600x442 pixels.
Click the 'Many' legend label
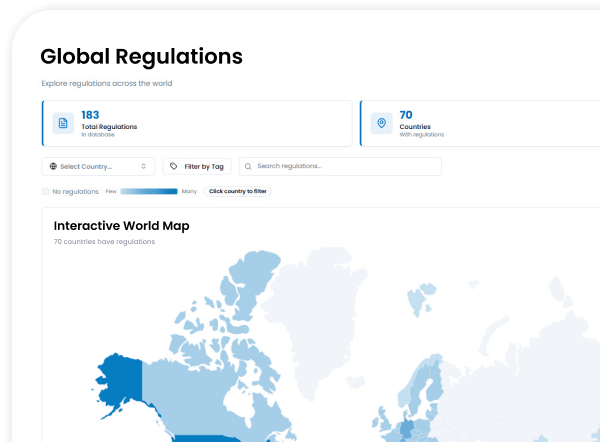pos(189,191)
